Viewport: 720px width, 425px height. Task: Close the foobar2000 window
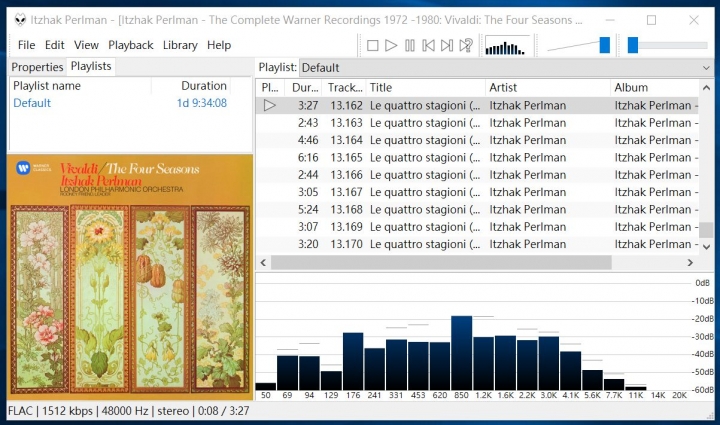point(693,20)
